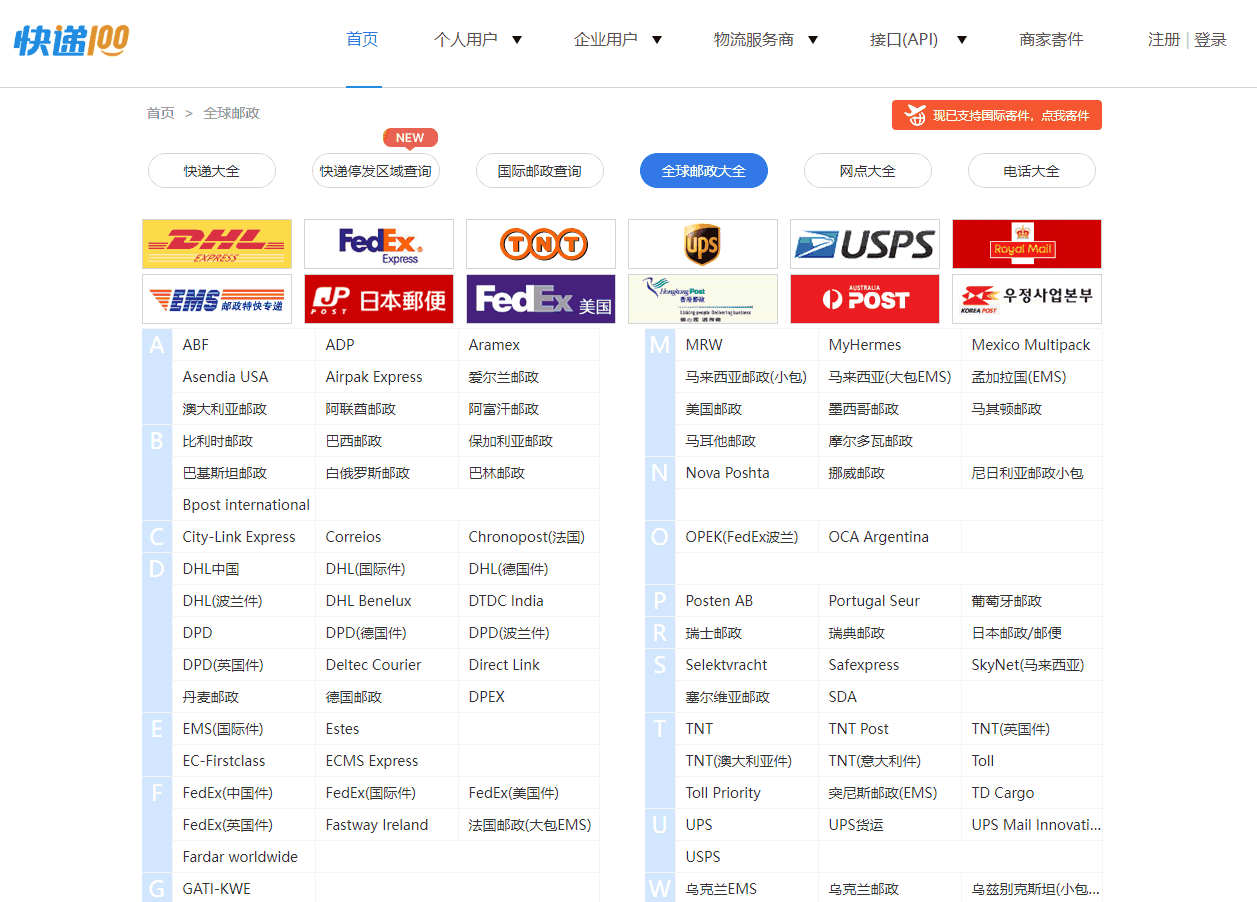Screen dimensions: 1257x902
Task: Switch to the 快递大全 tab
Action: [x=212, y=170]
